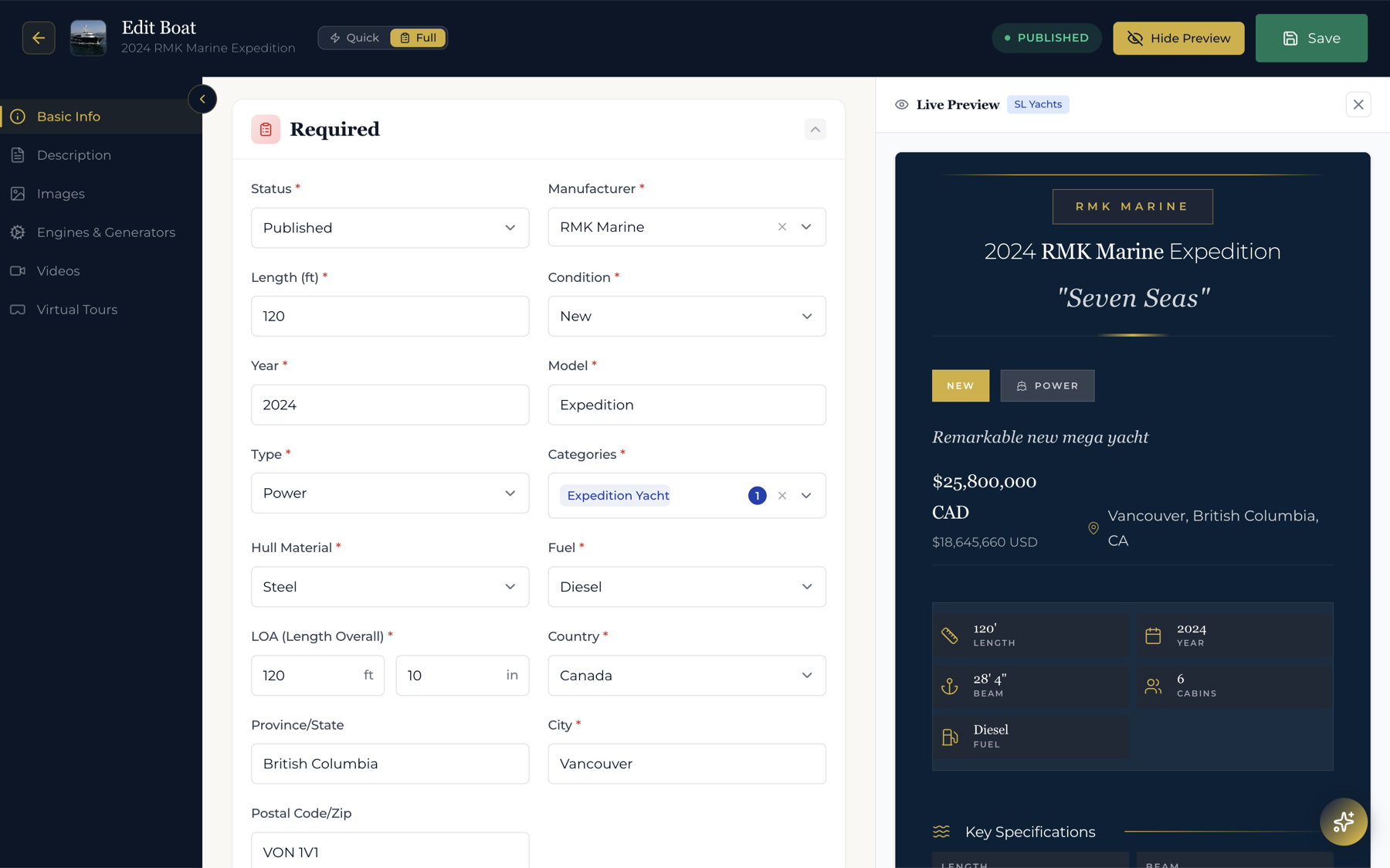Collapse the sidebar with the chevron
1390x868 pixels.
pos(202,99)
